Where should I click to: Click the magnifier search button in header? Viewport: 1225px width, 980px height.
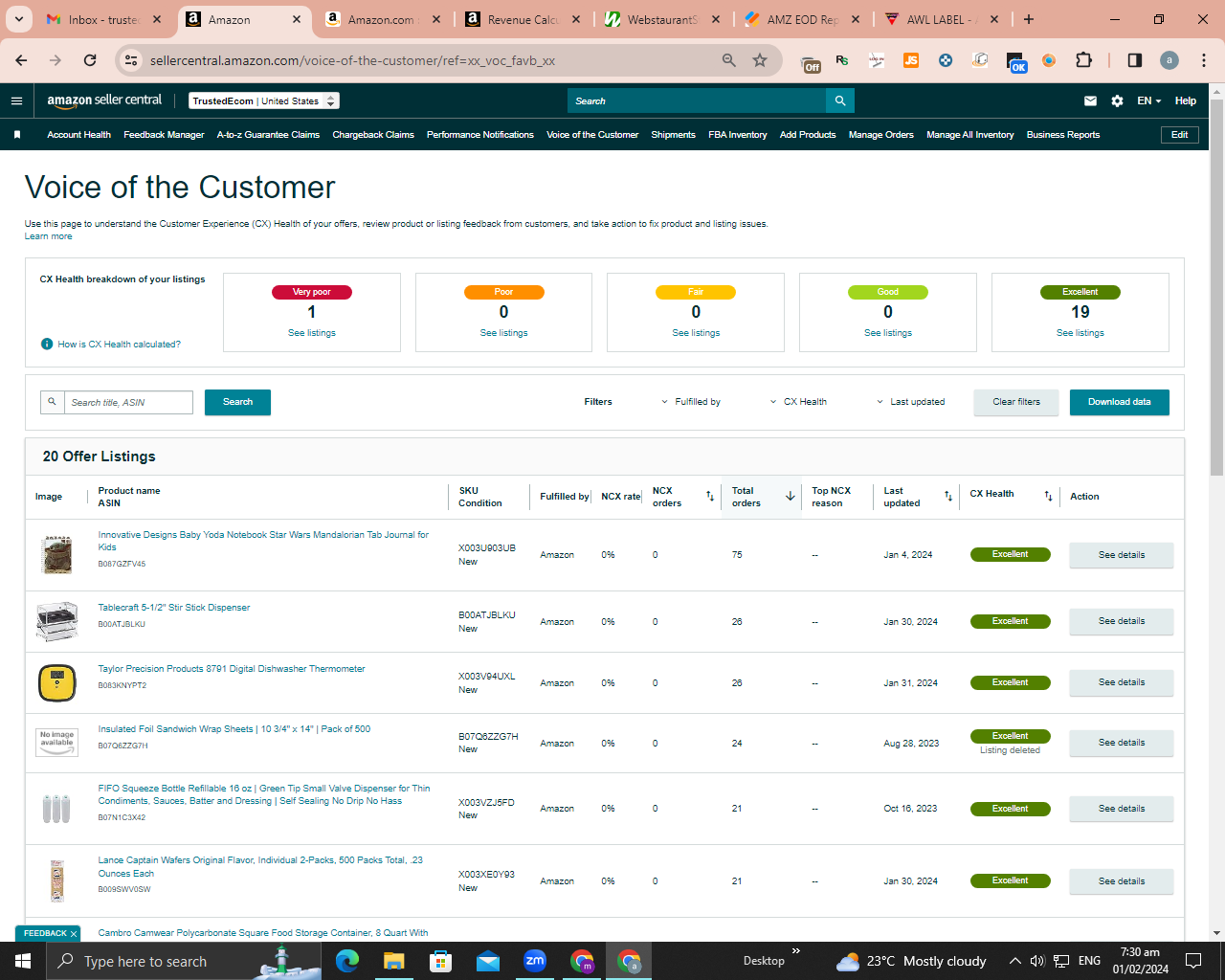tap(840, 100)
